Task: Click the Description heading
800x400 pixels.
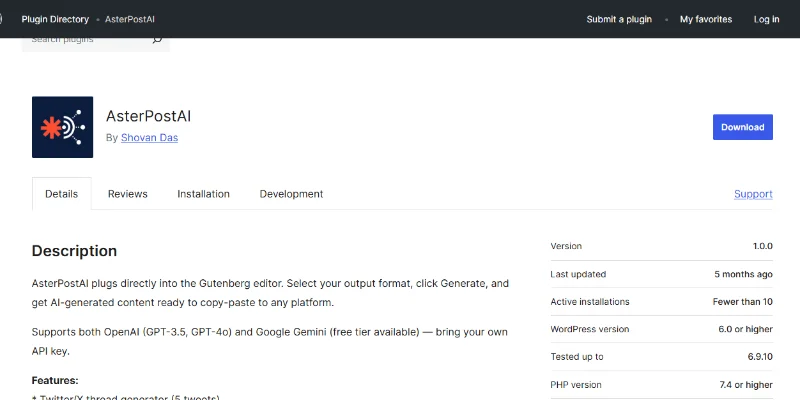Action: coord(74,251)
